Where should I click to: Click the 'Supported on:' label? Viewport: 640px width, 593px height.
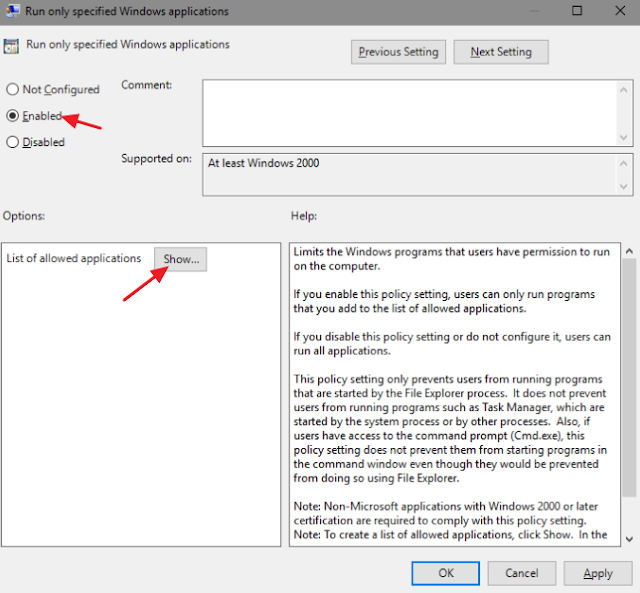click(156, 158)
